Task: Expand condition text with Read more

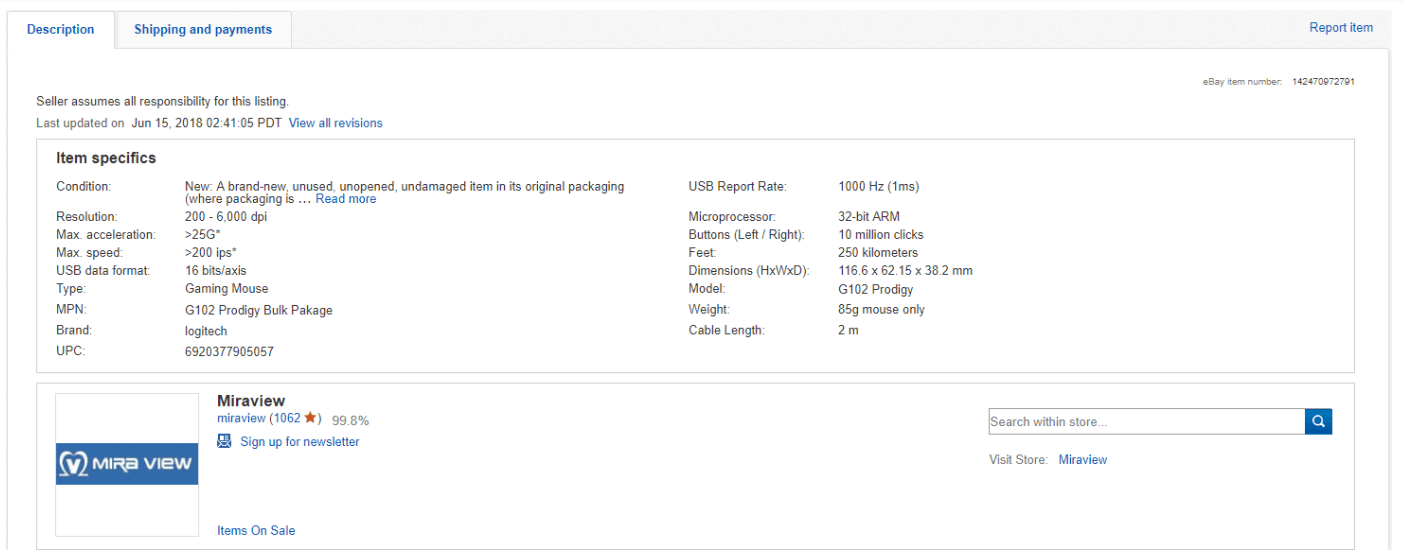Action: (x=346, y=199)
